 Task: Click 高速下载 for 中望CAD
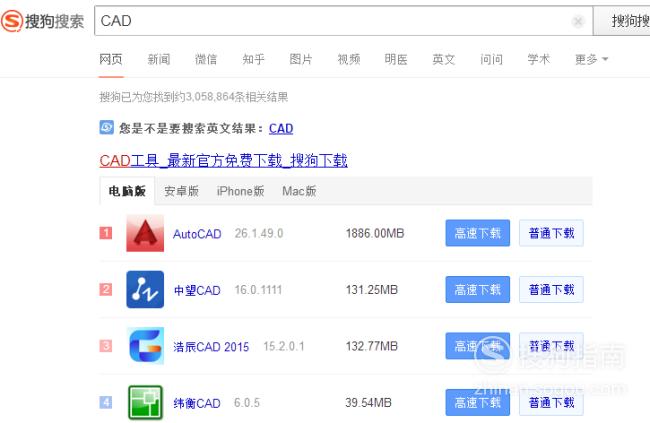pos(478,289)
